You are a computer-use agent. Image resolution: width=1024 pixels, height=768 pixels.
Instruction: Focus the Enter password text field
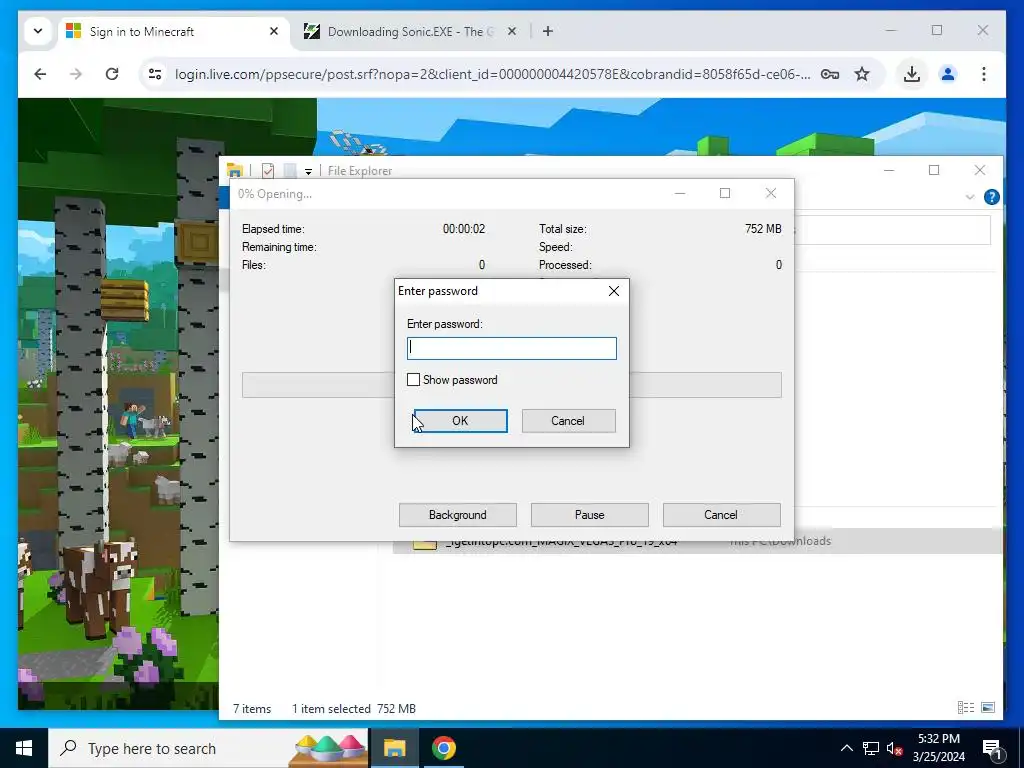[511, 348]
